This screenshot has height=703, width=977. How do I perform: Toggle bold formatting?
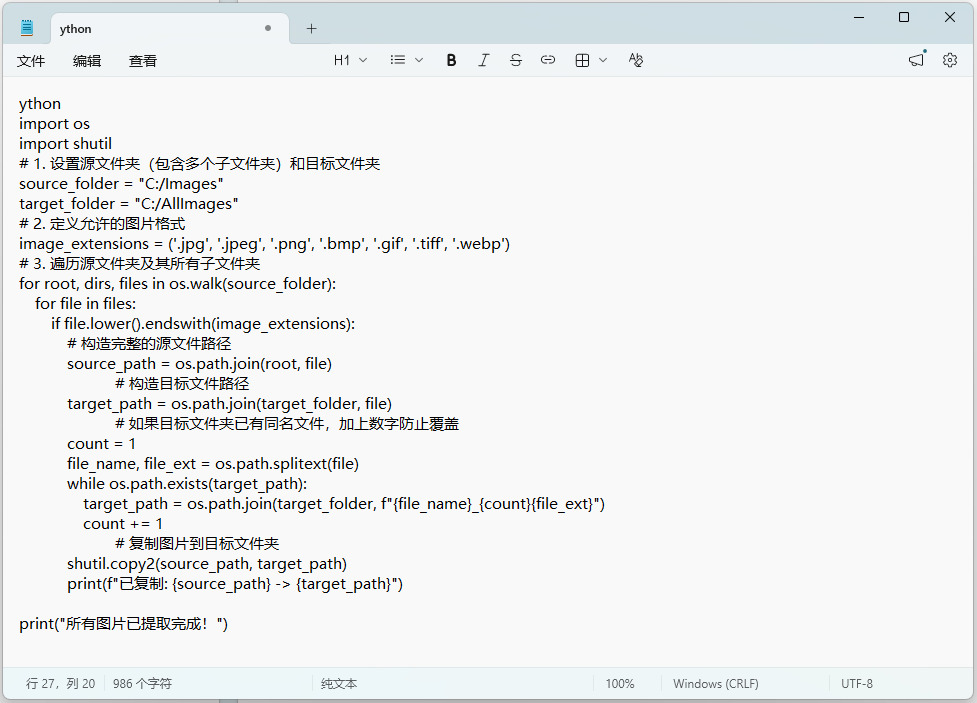(451, 60)
